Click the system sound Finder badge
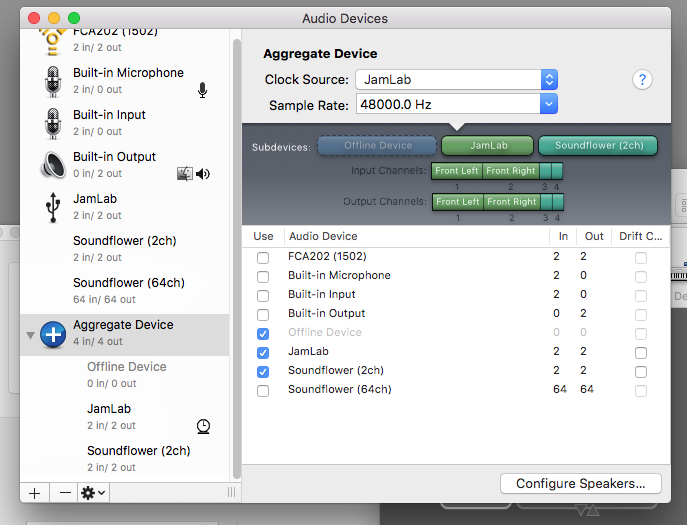 [184, 174]
